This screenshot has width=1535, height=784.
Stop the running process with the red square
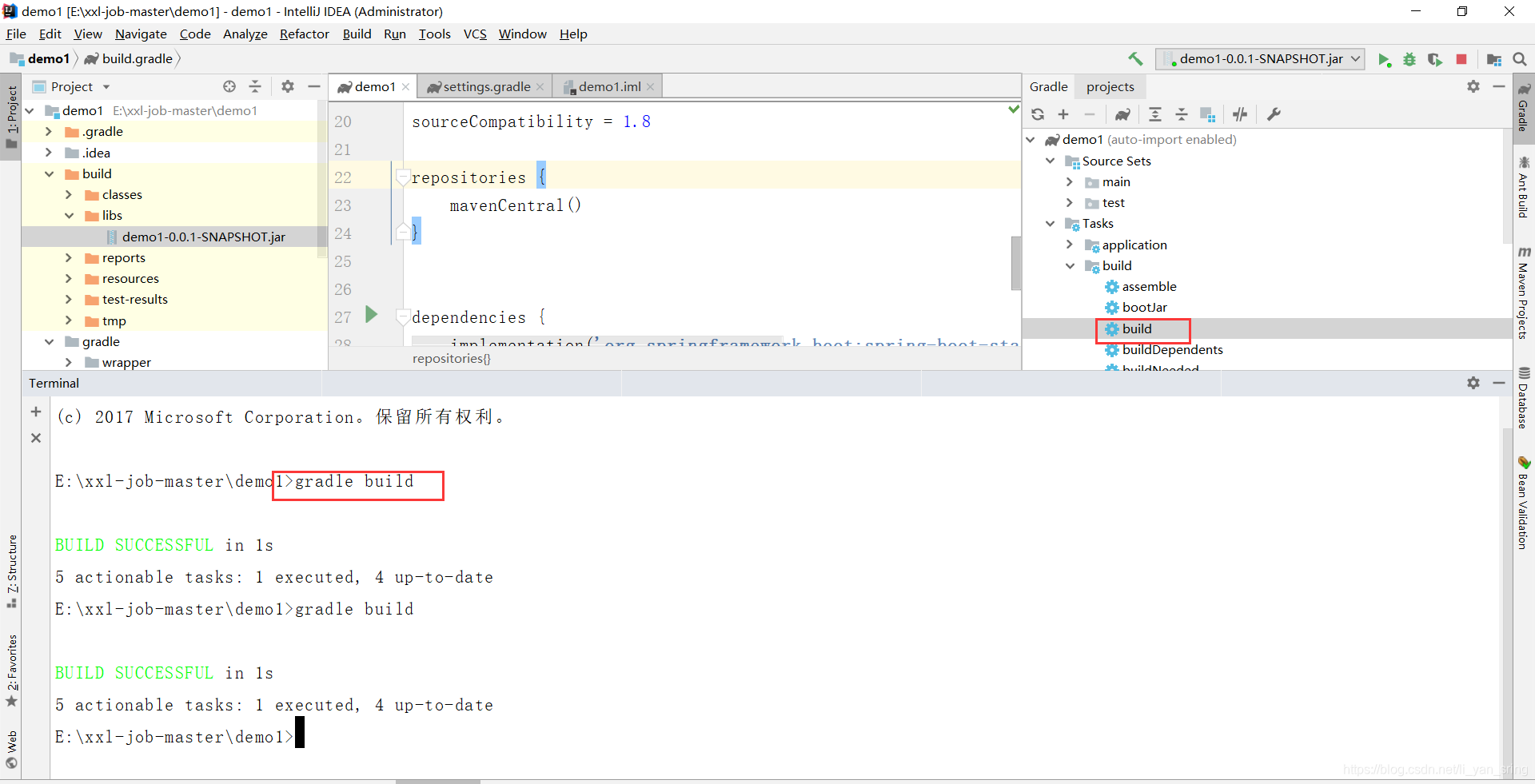click(1461, 59)
